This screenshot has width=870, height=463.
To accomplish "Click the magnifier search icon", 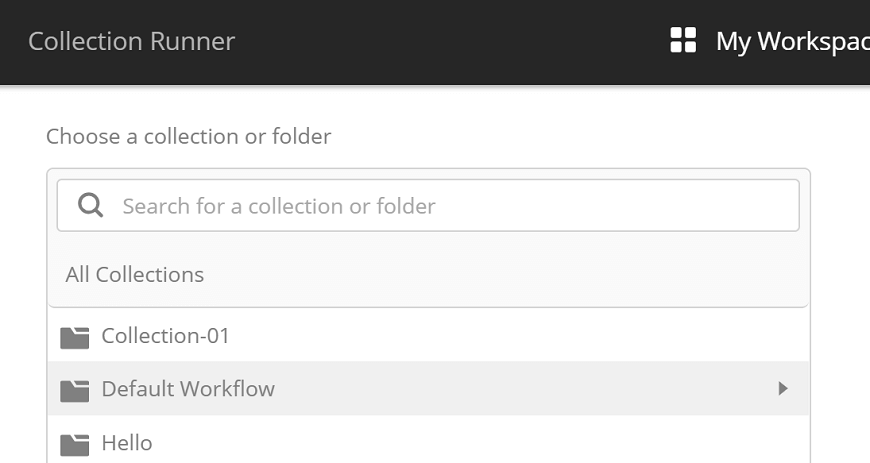I will [90, 205].
